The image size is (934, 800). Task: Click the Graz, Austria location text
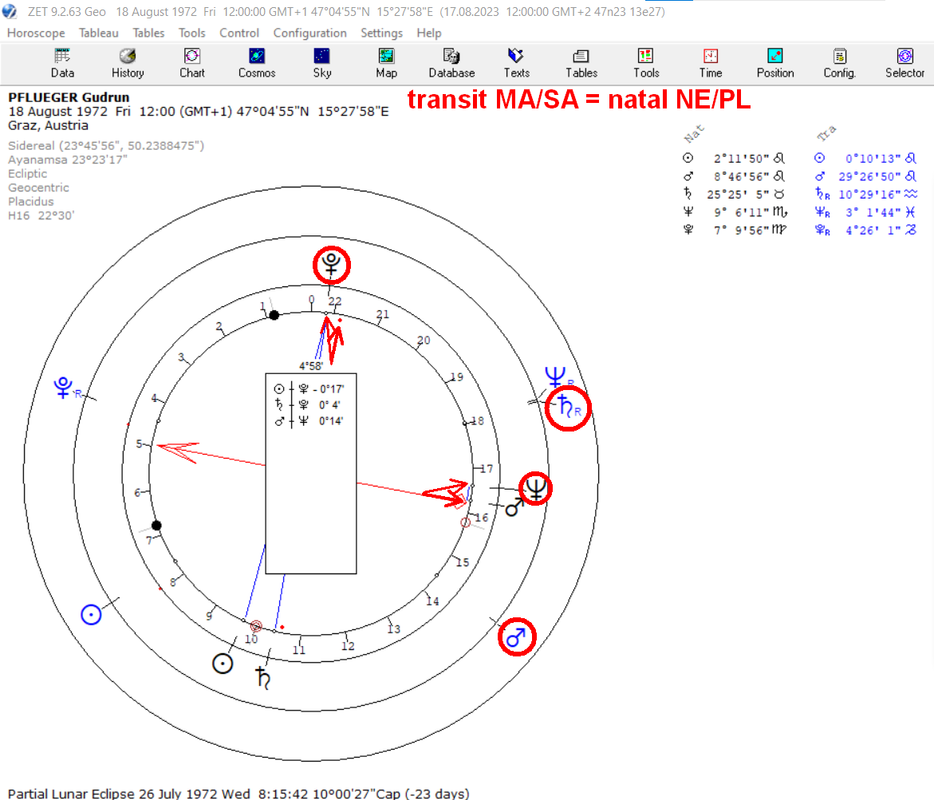pyautogui.click(x=48, y=126)
